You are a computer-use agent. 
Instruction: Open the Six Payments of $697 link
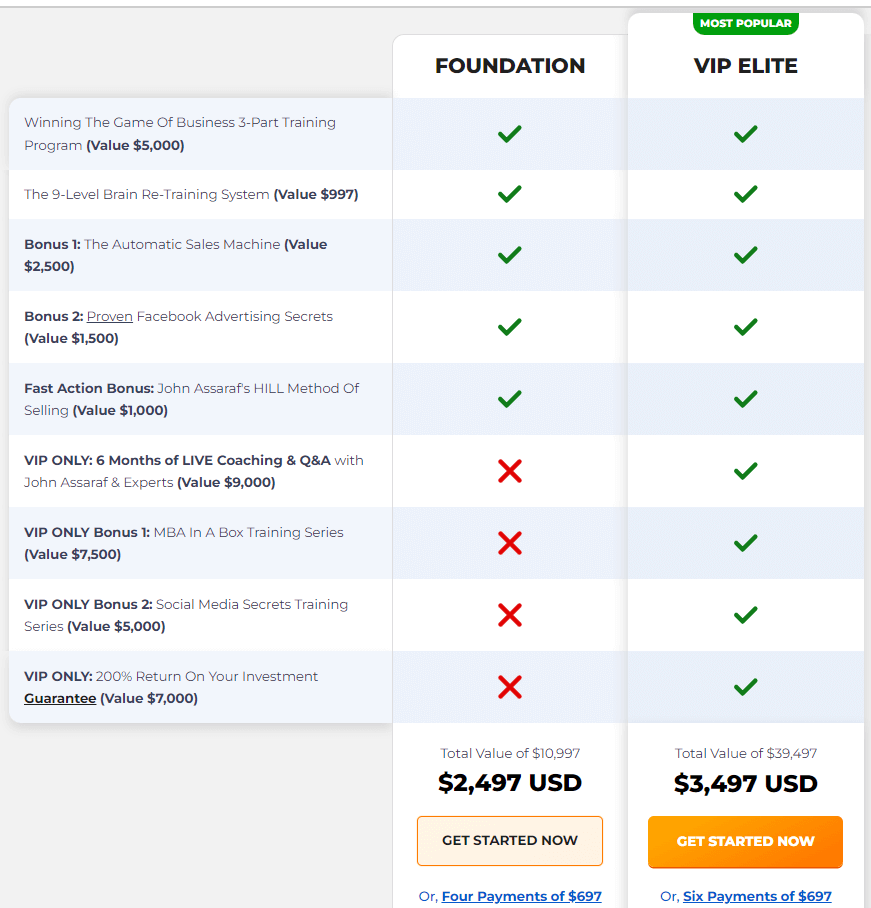pos(757,896)
